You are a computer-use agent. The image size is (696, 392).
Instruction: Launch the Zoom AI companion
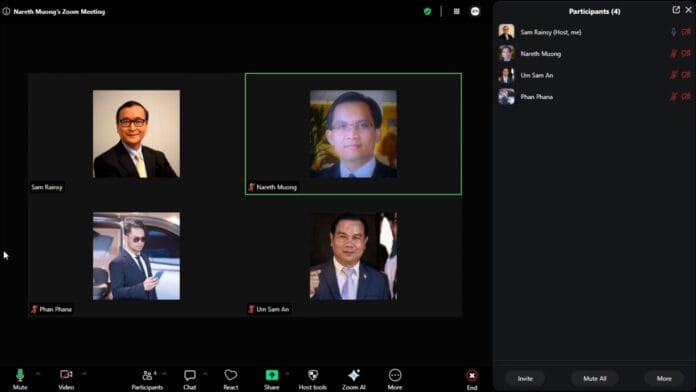(x=354, y=376)
